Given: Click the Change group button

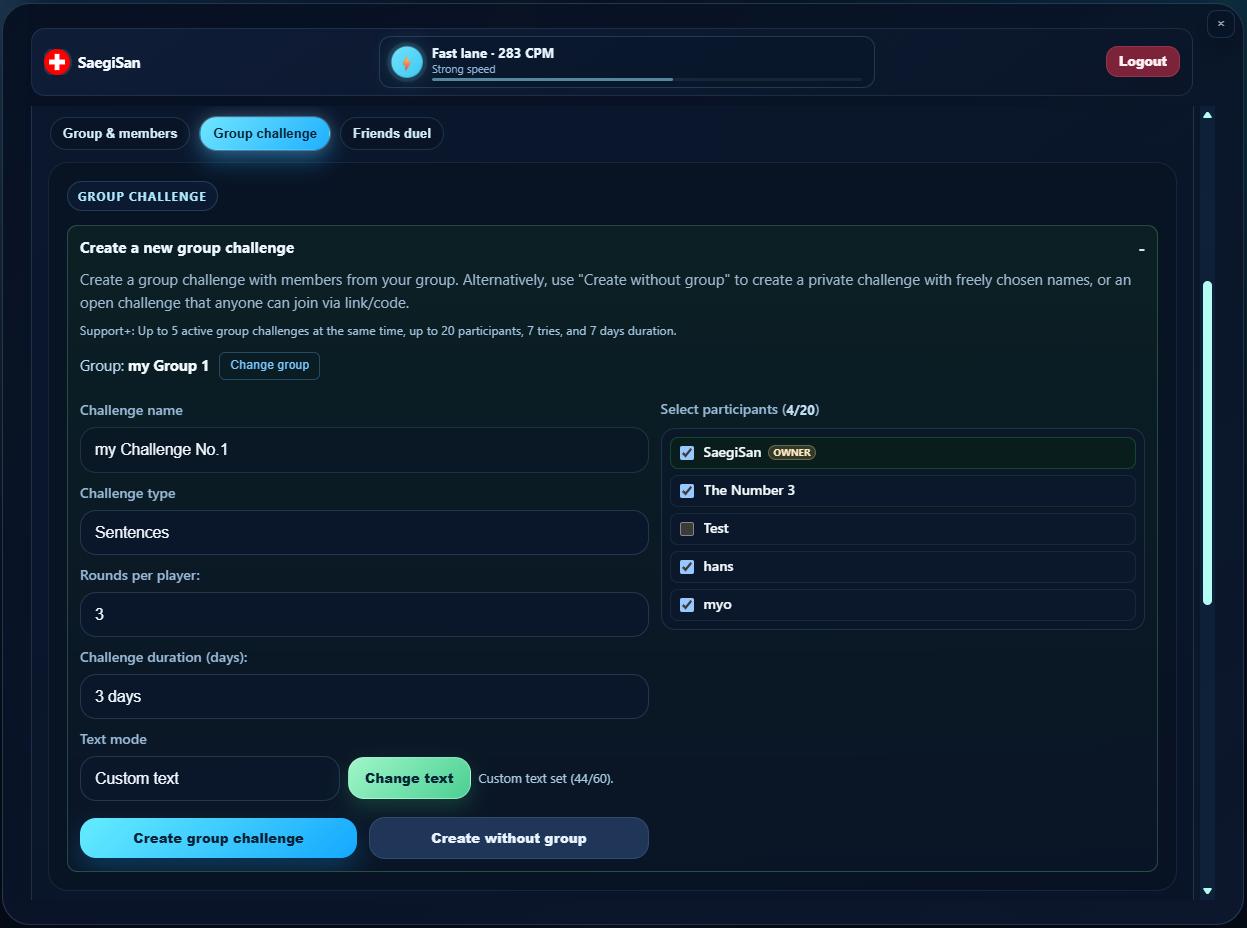Looking at the screenshot, I should click(x=270, y=365).
